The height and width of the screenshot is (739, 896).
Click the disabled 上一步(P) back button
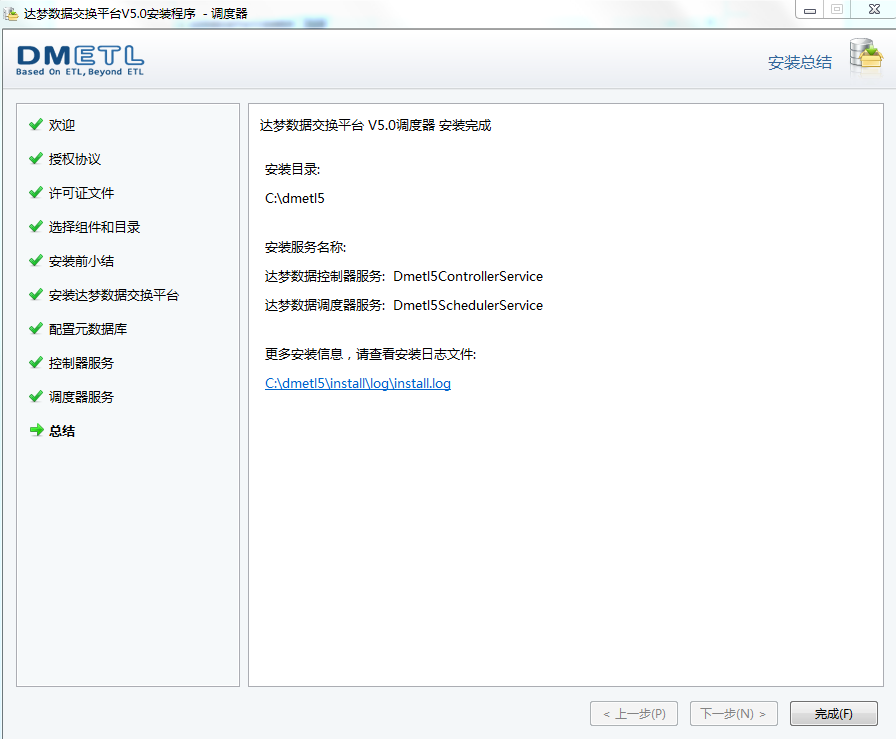pyautogui.click(x=634, y=713)
